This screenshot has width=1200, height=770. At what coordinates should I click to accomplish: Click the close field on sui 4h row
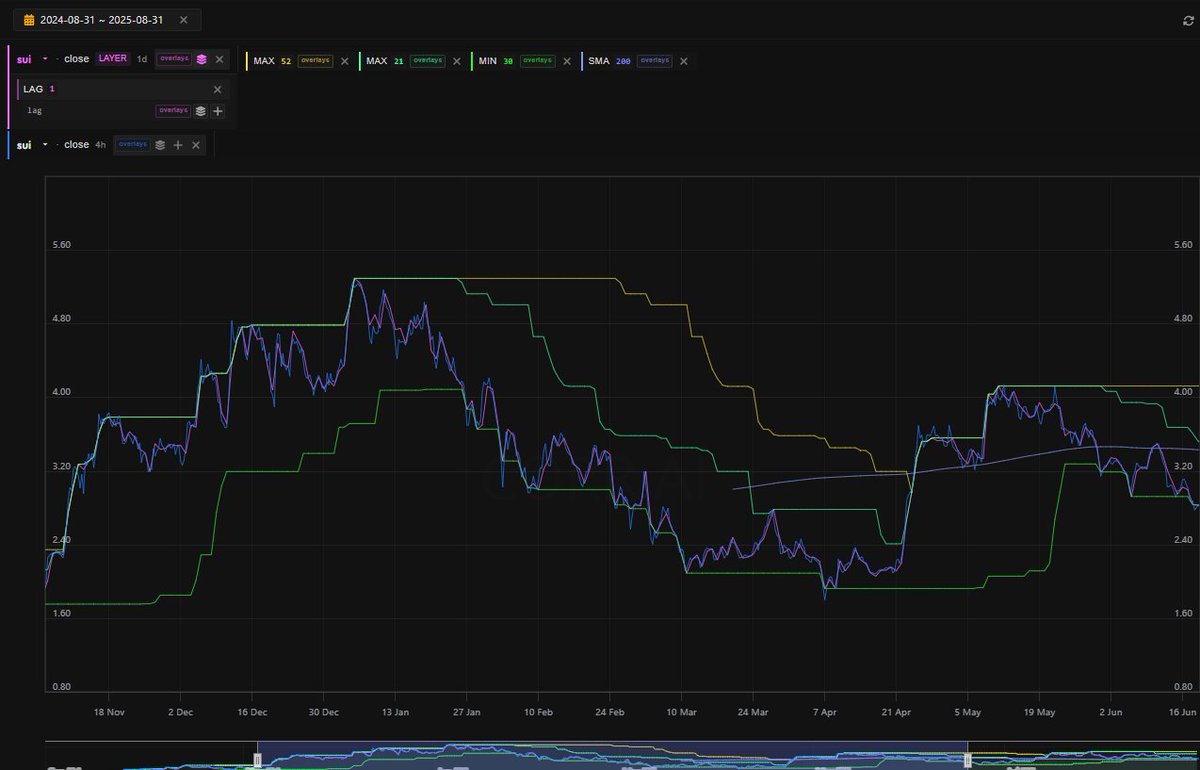click(x=76, y=145)
